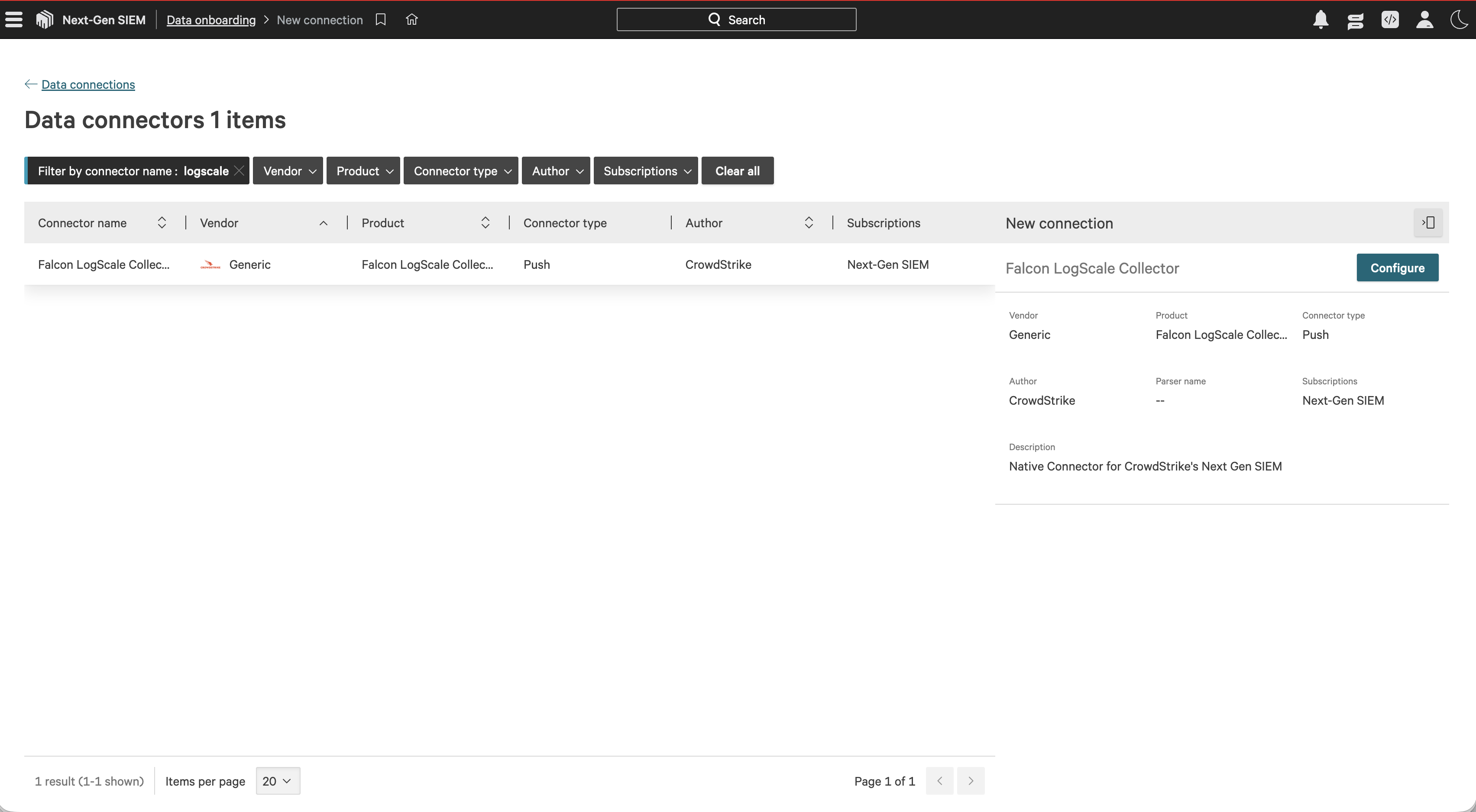This screenshot has height=812, width=1476.
Task: Click the Subscriptions column header
Action: (884, 223)
